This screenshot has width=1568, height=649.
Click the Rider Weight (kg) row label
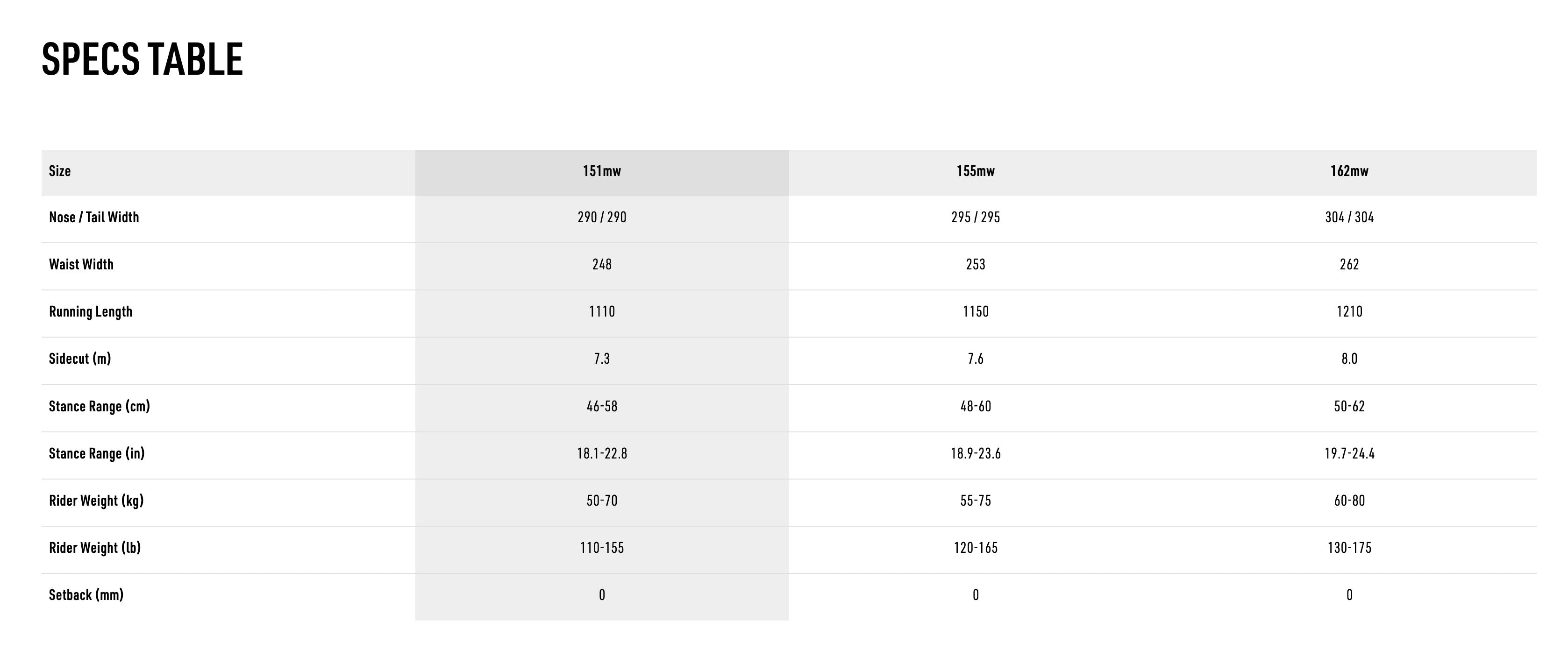(96, 501)
